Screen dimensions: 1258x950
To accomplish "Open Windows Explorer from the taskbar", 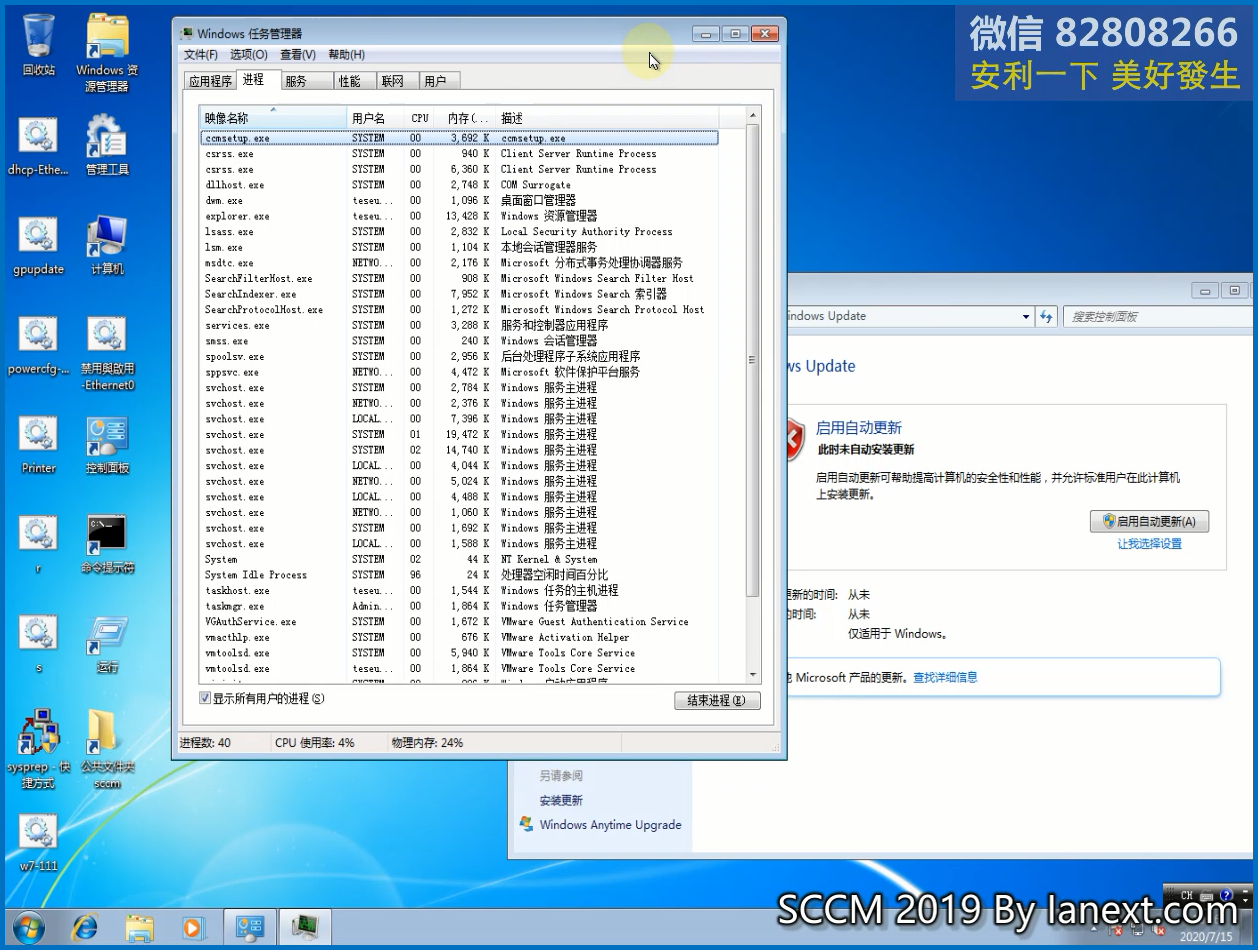I will click(x=139, y=928).
